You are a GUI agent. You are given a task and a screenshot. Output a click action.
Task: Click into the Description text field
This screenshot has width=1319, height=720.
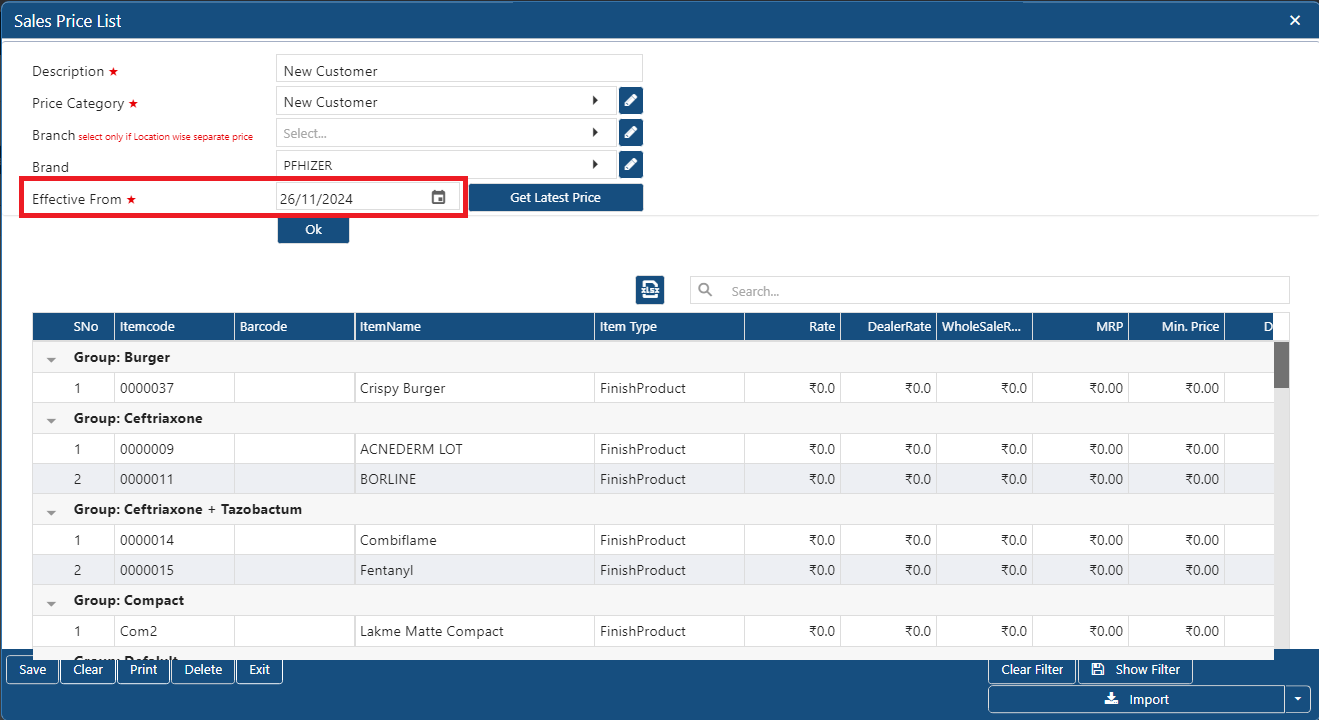point(459,71)
